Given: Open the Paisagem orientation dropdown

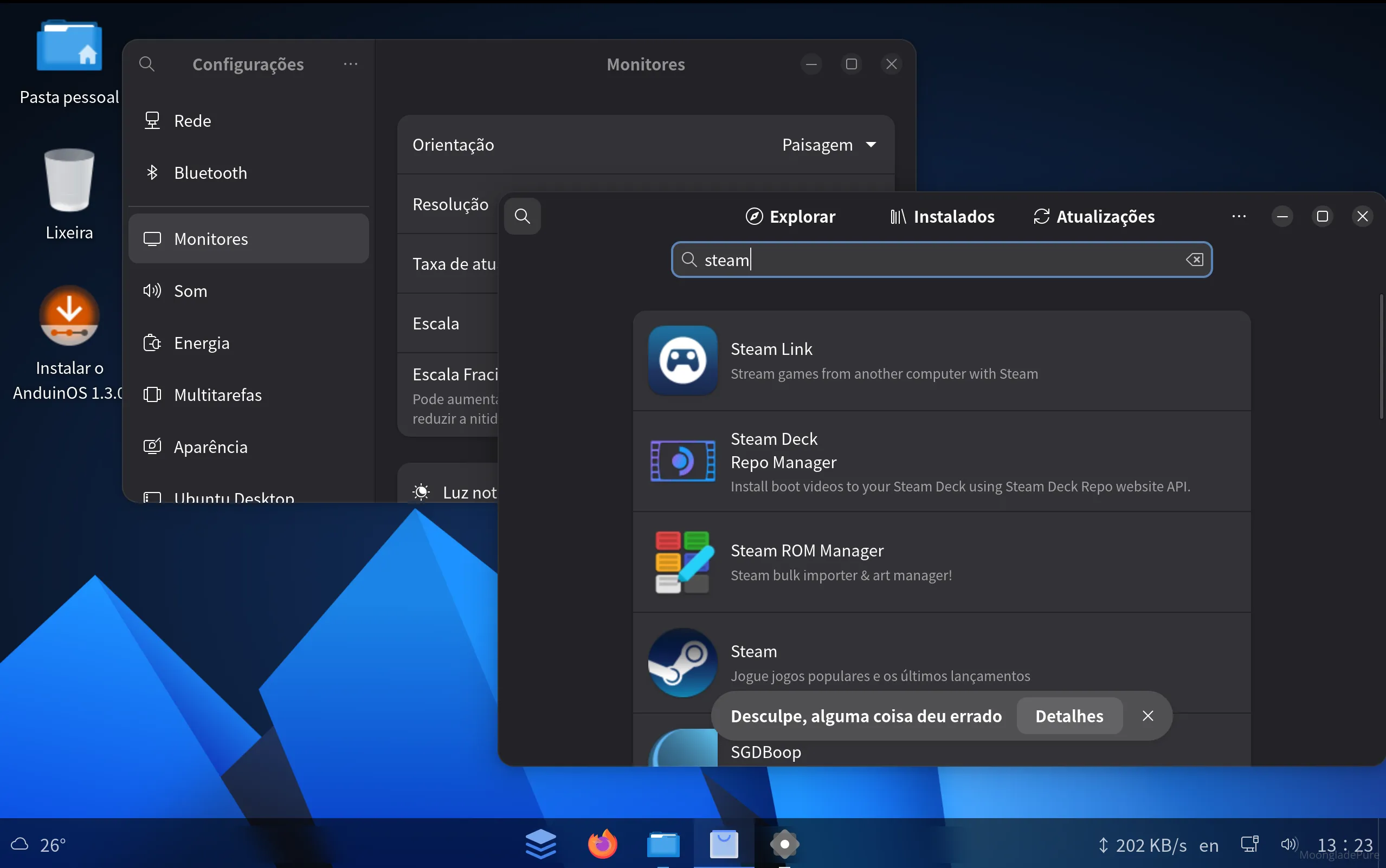Looking at the screenshot, I should point(830,145).
